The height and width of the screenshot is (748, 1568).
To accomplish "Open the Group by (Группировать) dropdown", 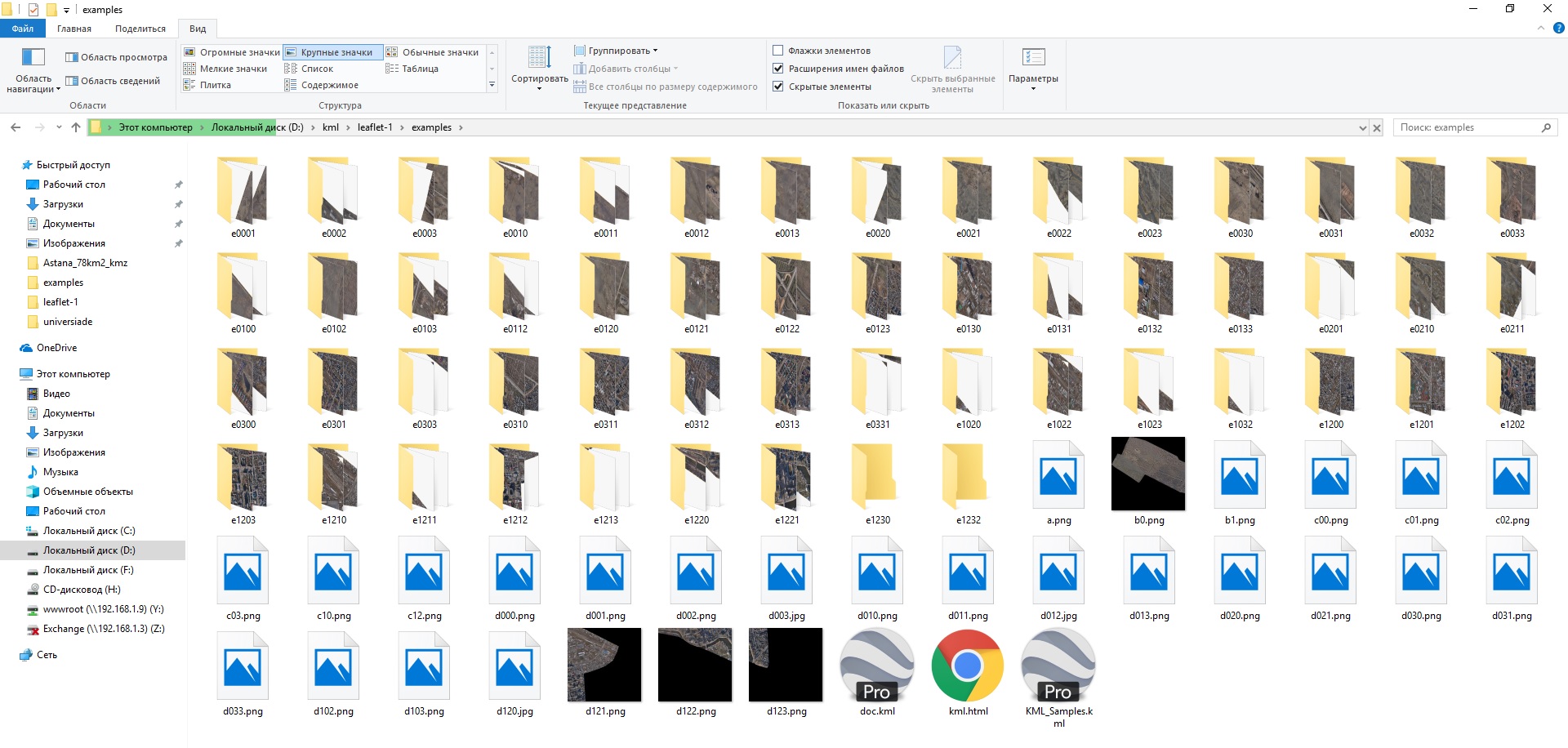I will coord(616,51).
